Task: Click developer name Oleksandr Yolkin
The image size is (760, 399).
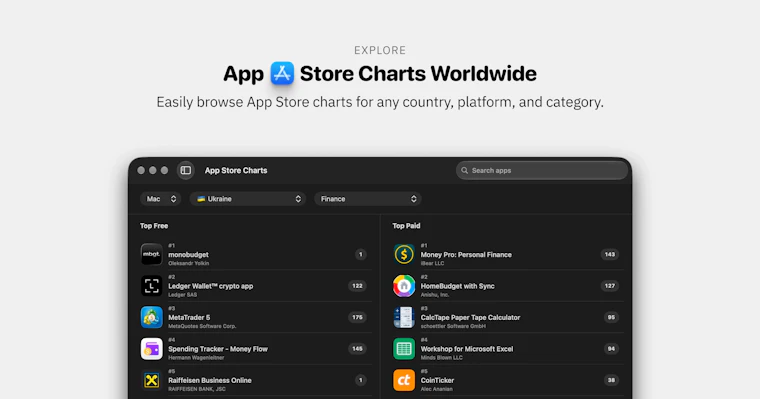Action: 189,263
